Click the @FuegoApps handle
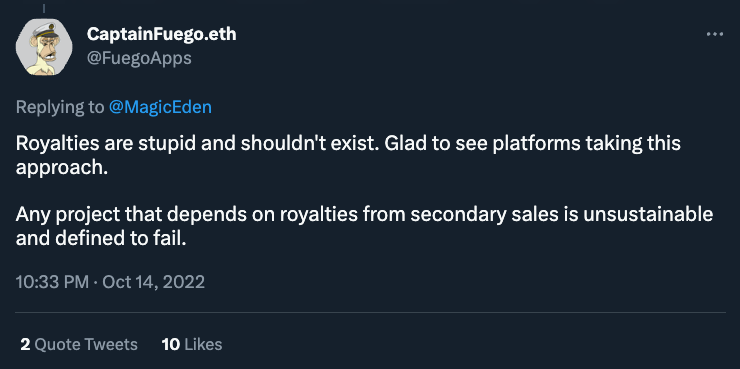740x369 pixels. (139, 58)
